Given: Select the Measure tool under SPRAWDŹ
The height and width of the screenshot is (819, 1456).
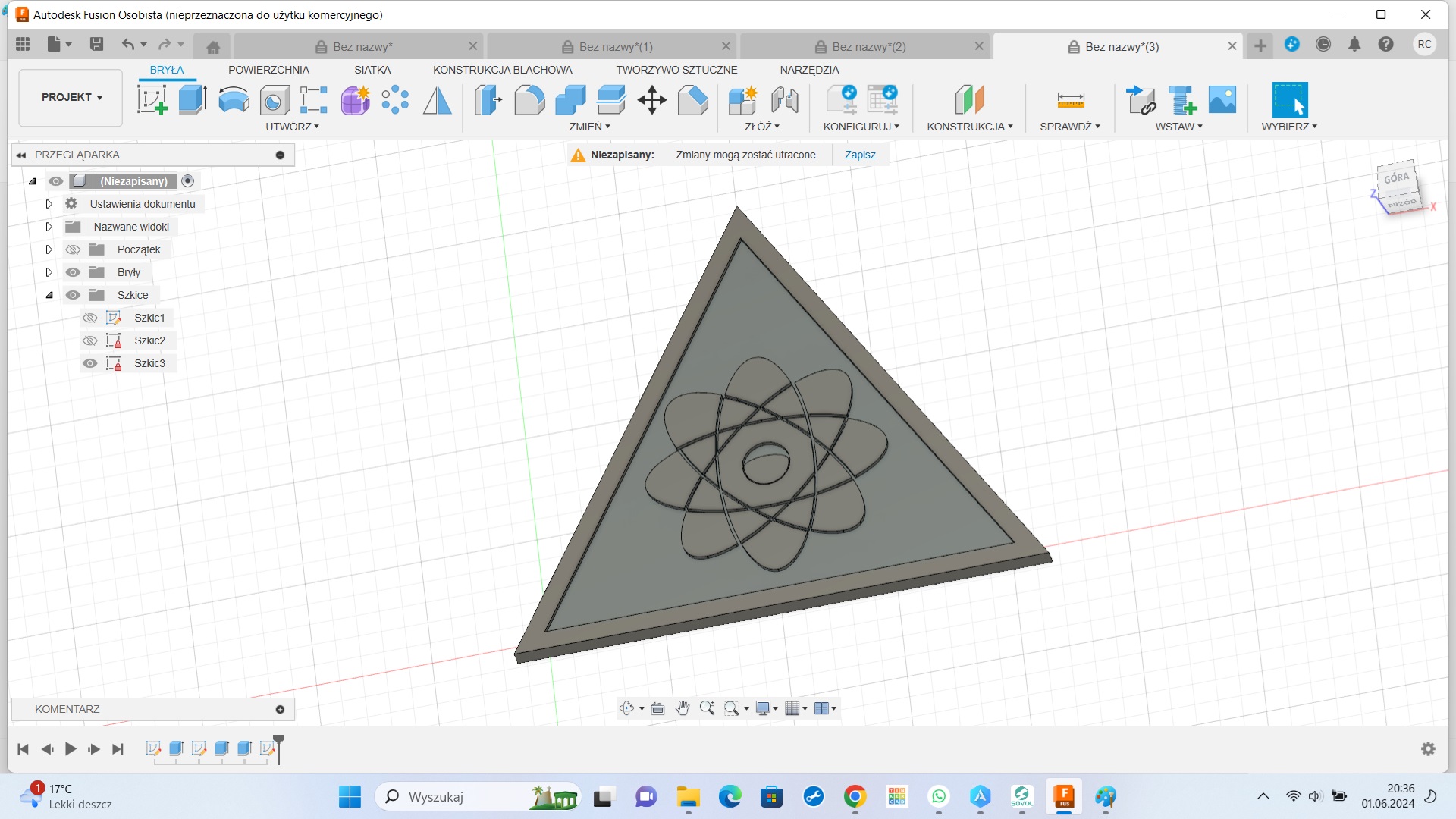Looking at the screenshot, I should [1069, 99].
